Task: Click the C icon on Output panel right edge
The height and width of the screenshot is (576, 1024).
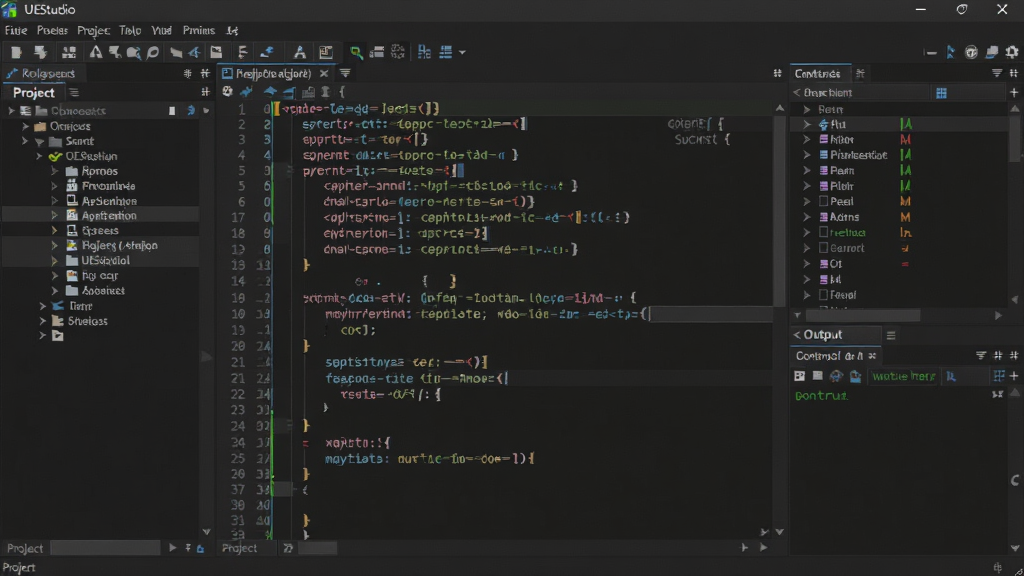Action: click(1015, 480)
